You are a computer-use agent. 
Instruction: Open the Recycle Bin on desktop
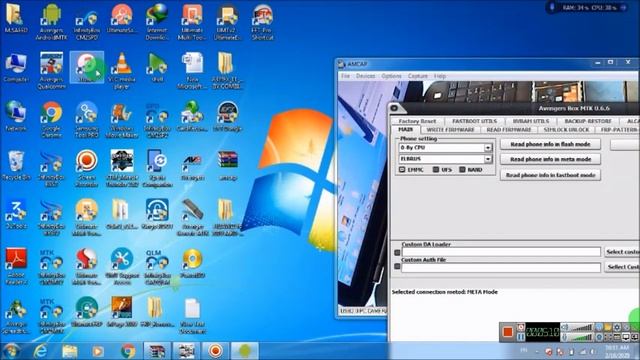16,165
